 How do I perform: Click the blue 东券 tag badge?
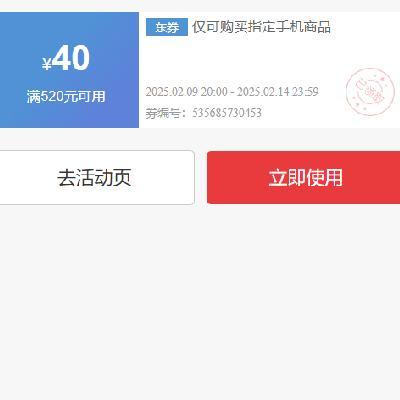point(167,27)
